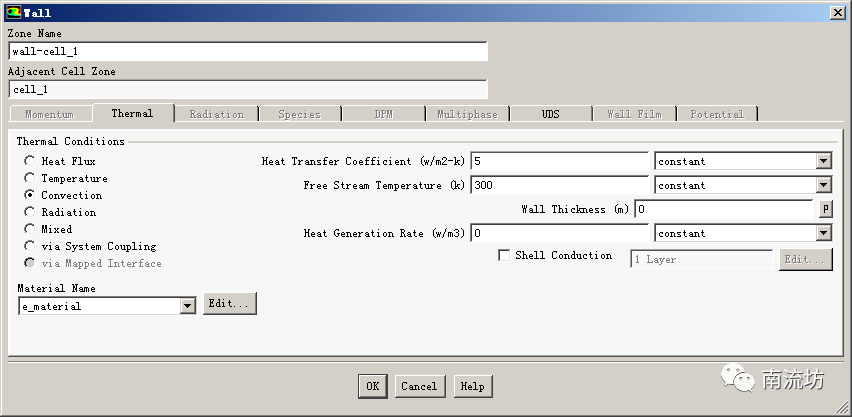852x417 pixels.
Task: Click the Wall Thickness input field
Action: 724,209
